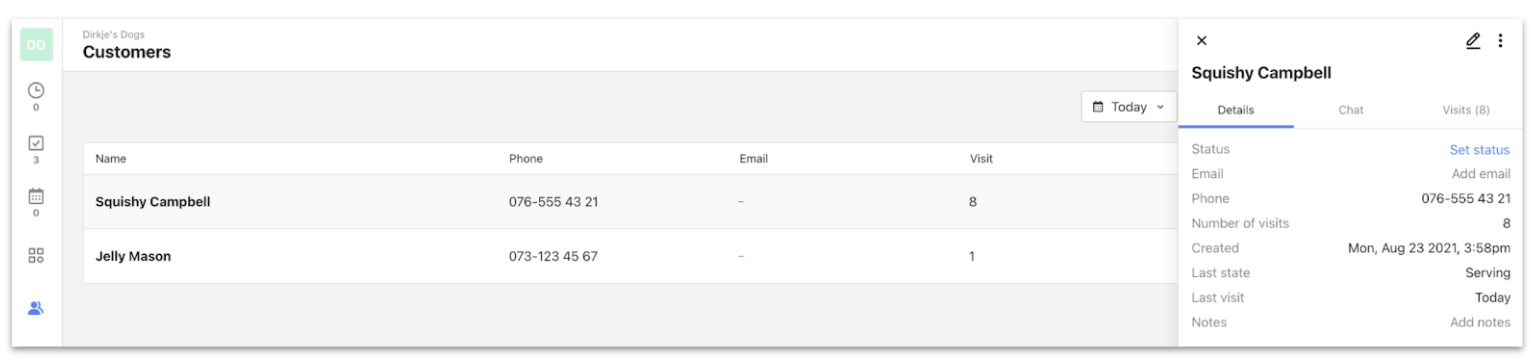This screenshot has width=1536, height=362.
Task: Switch to the Chat tab
Action: point(1351,110)
